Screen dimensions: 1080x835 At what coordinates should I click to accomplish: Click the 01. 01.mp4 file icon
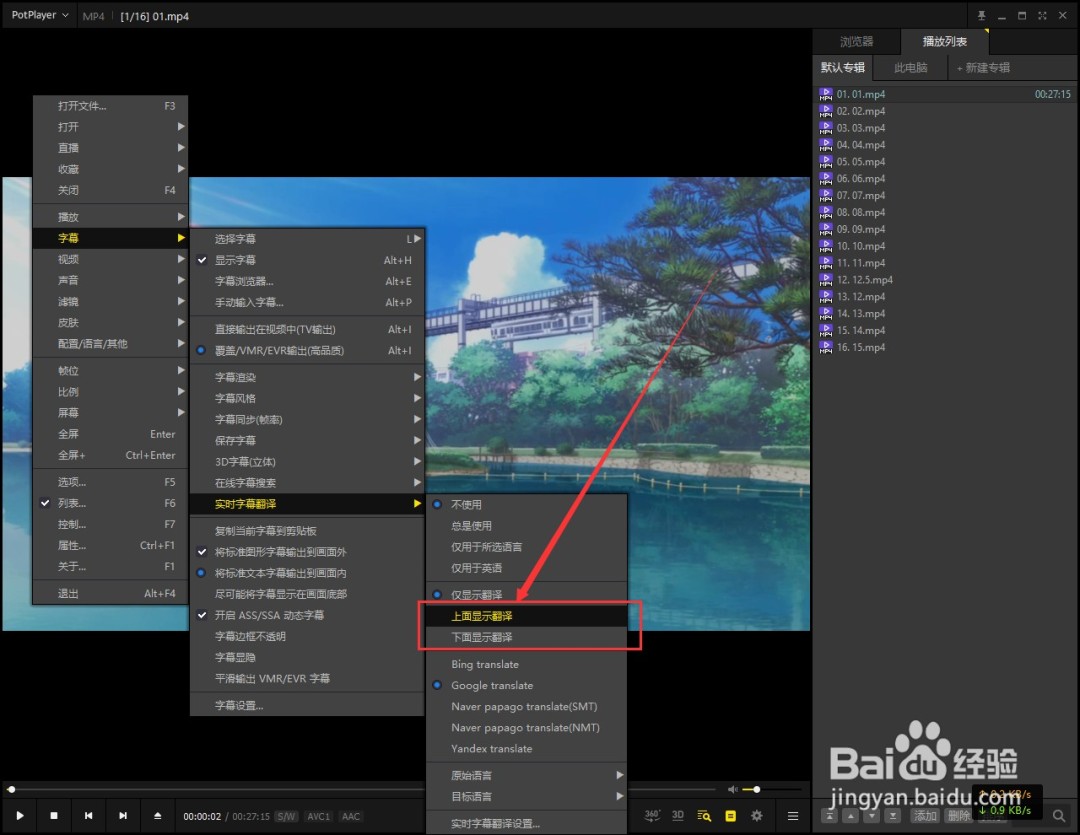pos(826,94)
